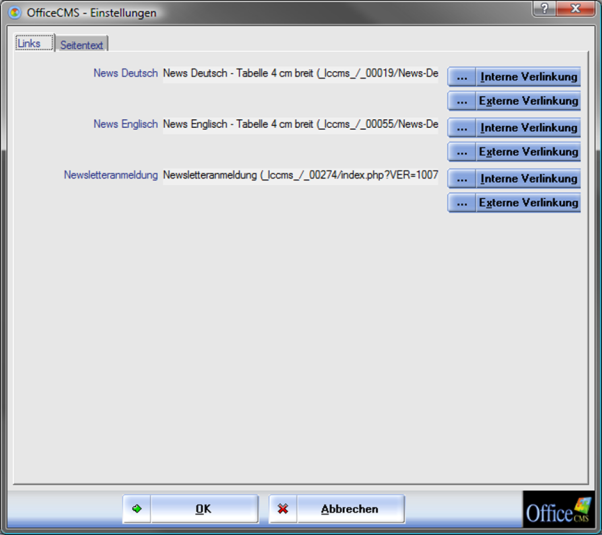Click ellipsis icon beside News Deutsch Interne Verlinkung
The height and width of the screenshot is (535, 602).
click(462, 77)
